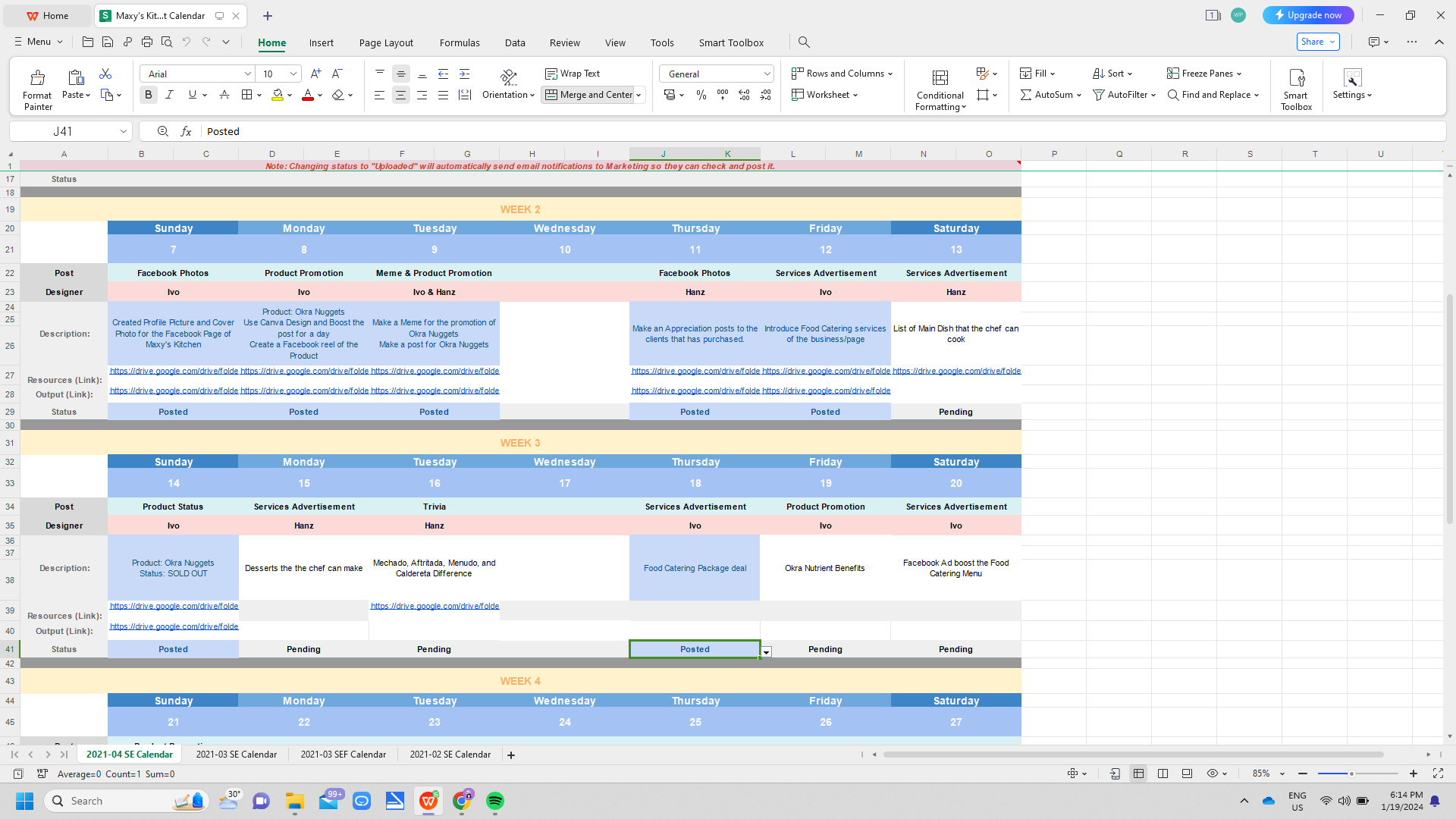Open the font color swatch

point(308,95)
